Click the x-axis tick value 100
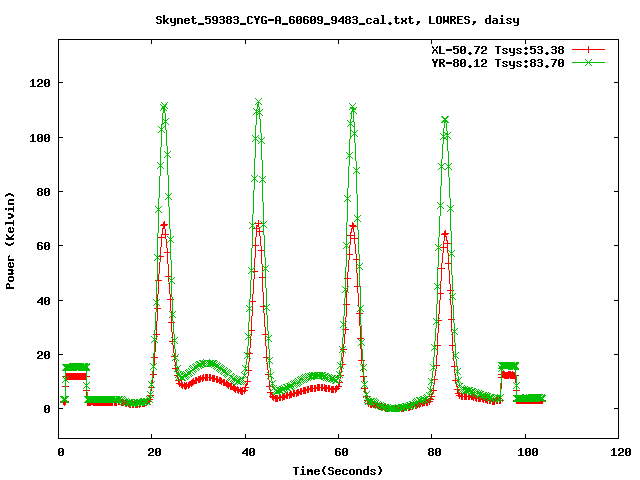The height and width of the screenshot is (480, 640). (527, 452)
